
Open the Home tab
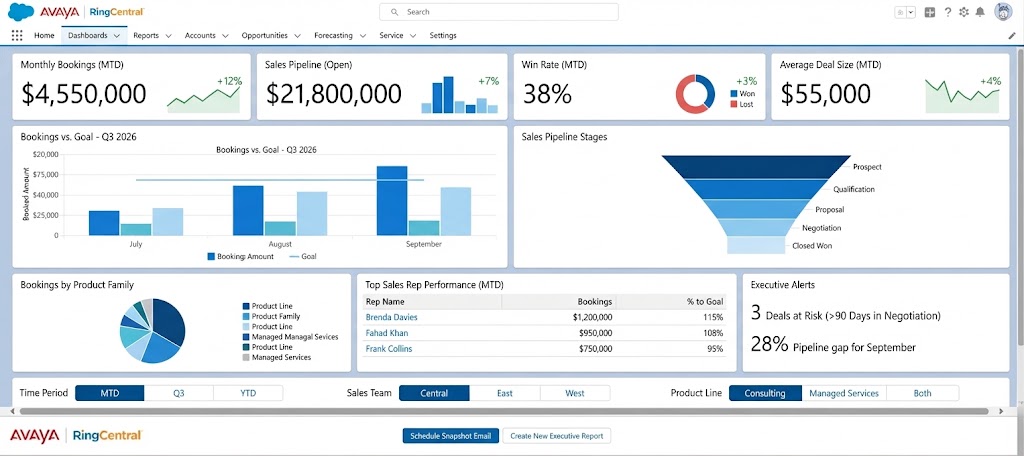click(44, 35)
